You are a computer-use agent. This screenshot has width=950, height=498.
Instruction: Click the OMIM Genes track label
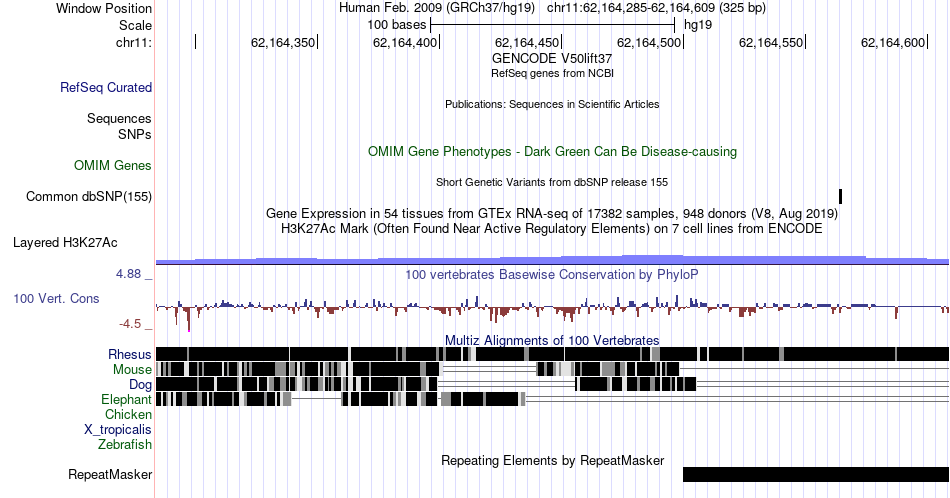113,165
